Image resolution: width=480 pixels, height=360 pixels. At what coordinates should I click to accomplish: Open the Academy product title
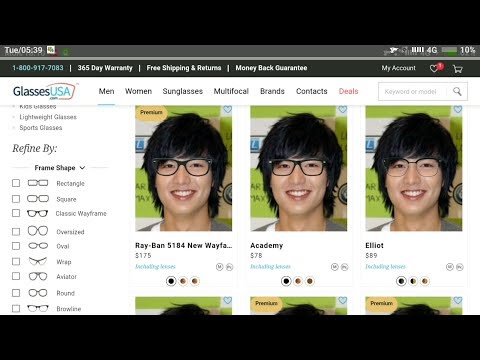pyautogui.click(x=267, y=246)
